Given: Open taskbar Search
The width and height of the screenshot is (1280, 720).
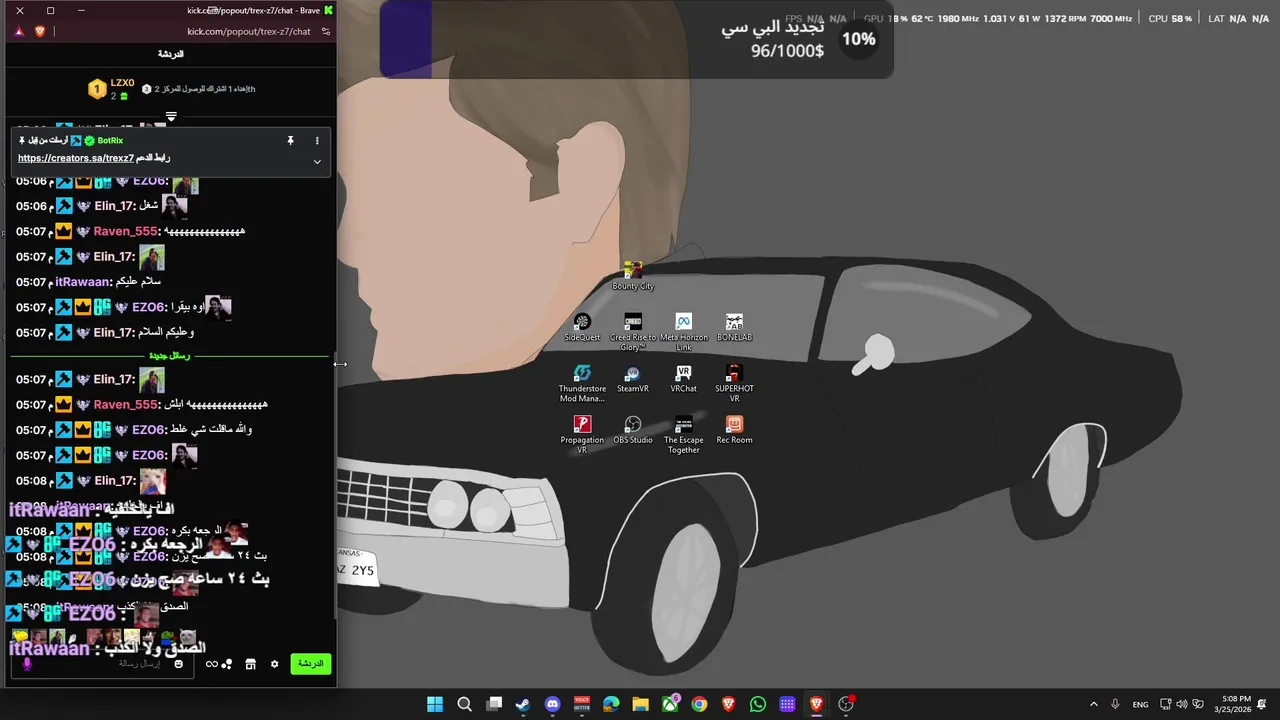Looking at the screenshot, I should click(464, 704).
